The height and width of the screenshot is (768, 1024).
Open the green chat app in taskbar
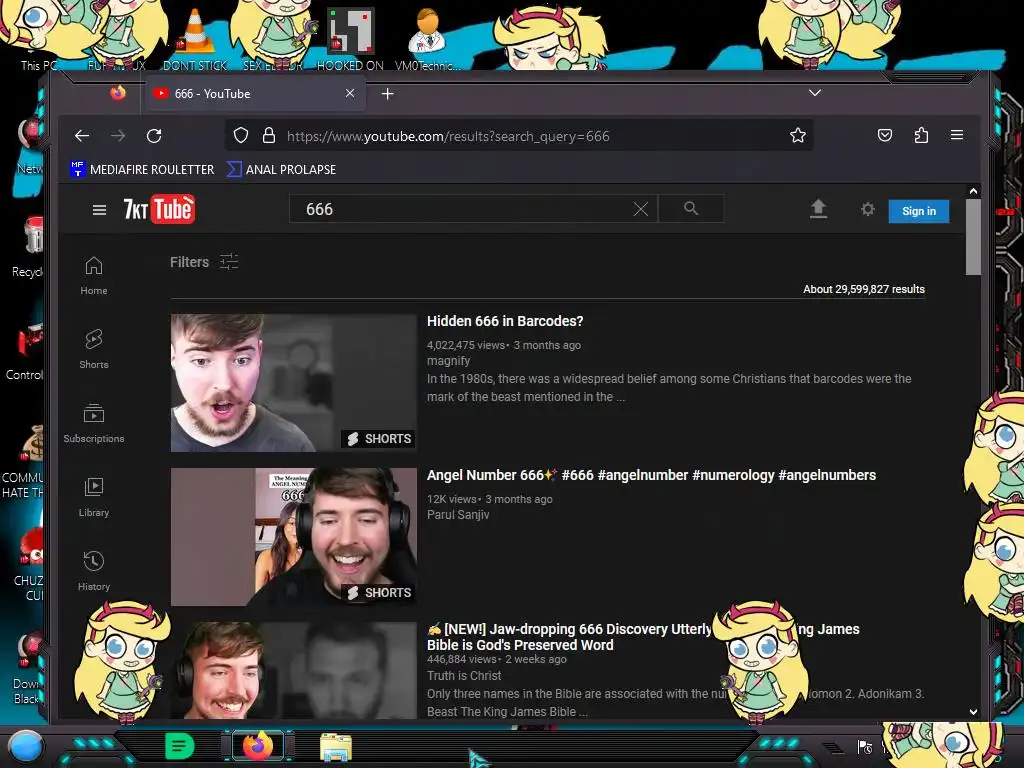[x=180, y=746]
